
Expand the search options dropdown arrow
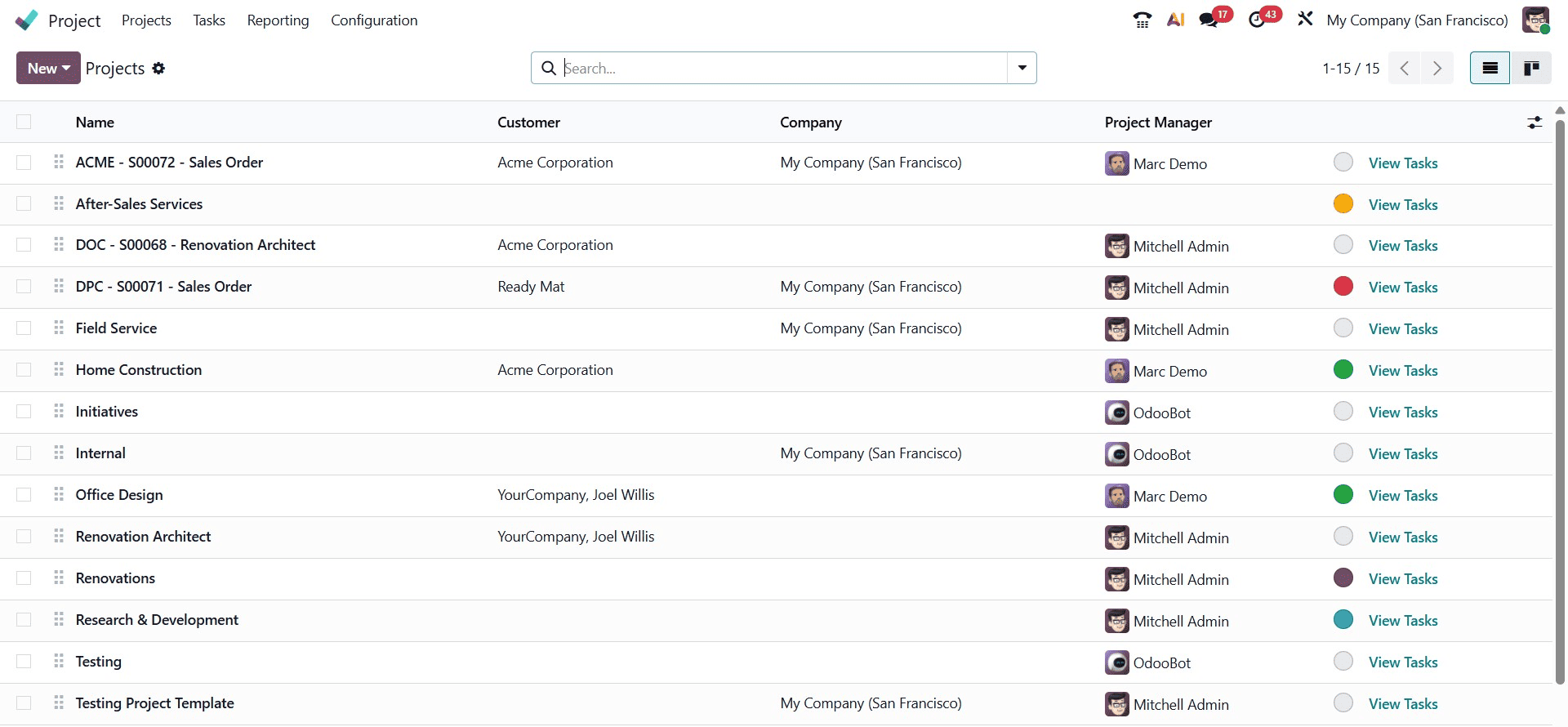click(x=1022, y=68)
